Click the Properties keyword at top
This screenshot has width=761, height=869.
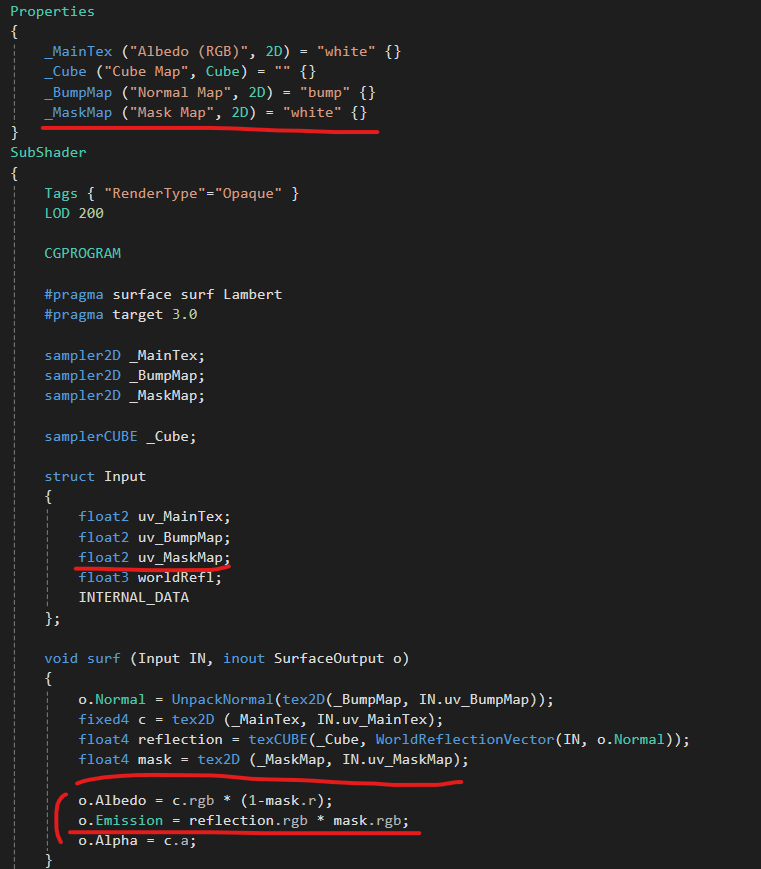coord(52,12)
